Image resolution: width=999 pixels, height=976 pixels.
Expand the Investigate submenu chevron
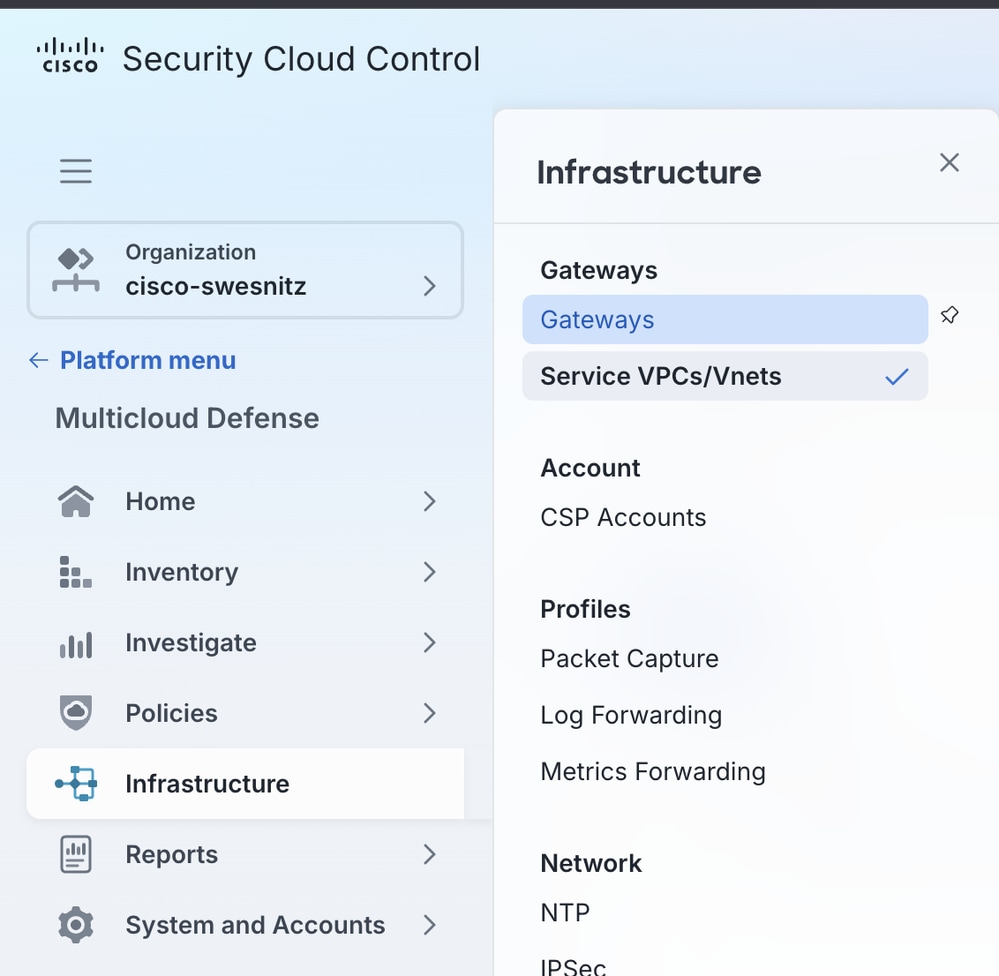(429, 643)
